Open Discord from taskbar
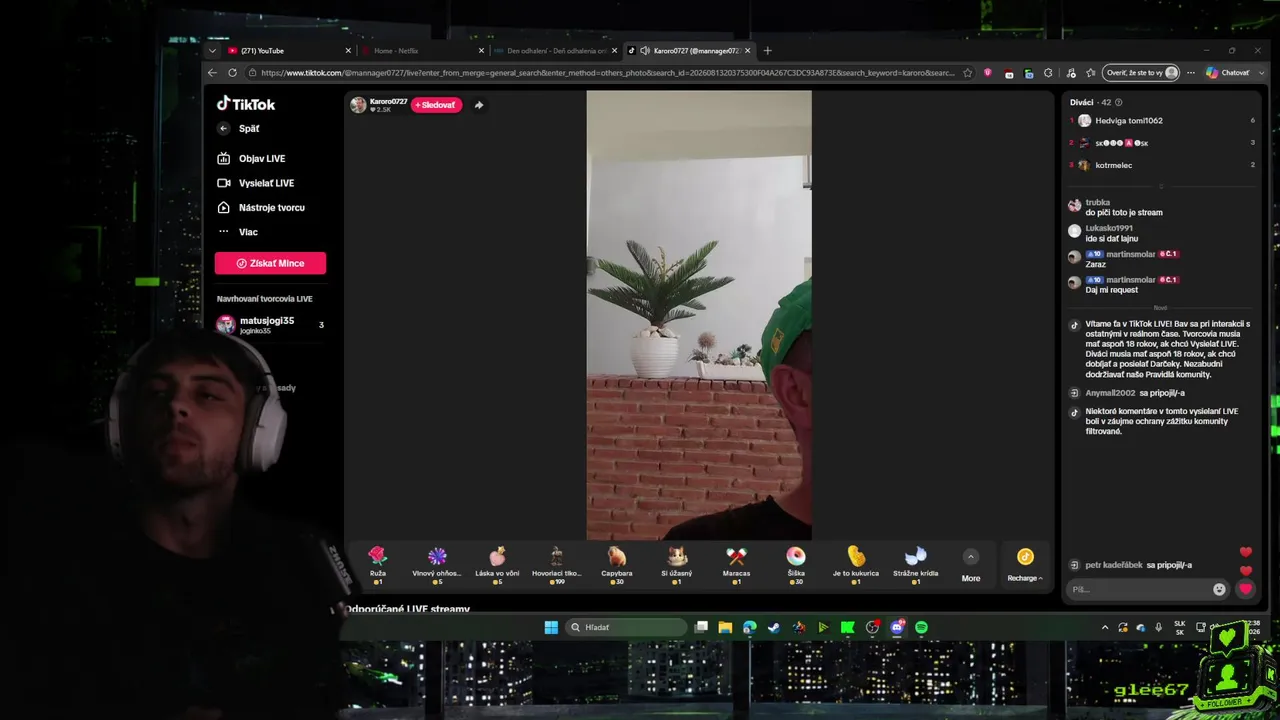The width and height of the screenshot is (1280, 720). [x=897, y=627]
